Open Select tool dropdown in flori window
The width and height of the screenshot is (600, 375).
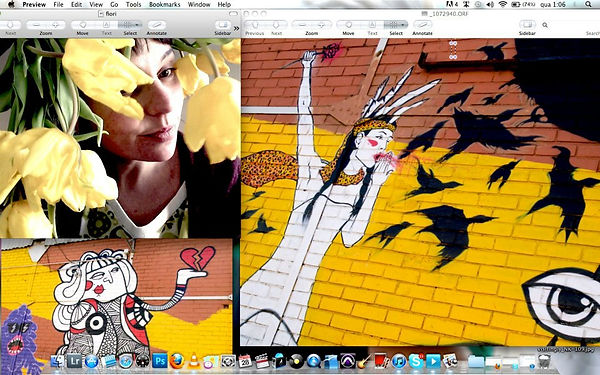pyautogui.click(x=130, y=25)
